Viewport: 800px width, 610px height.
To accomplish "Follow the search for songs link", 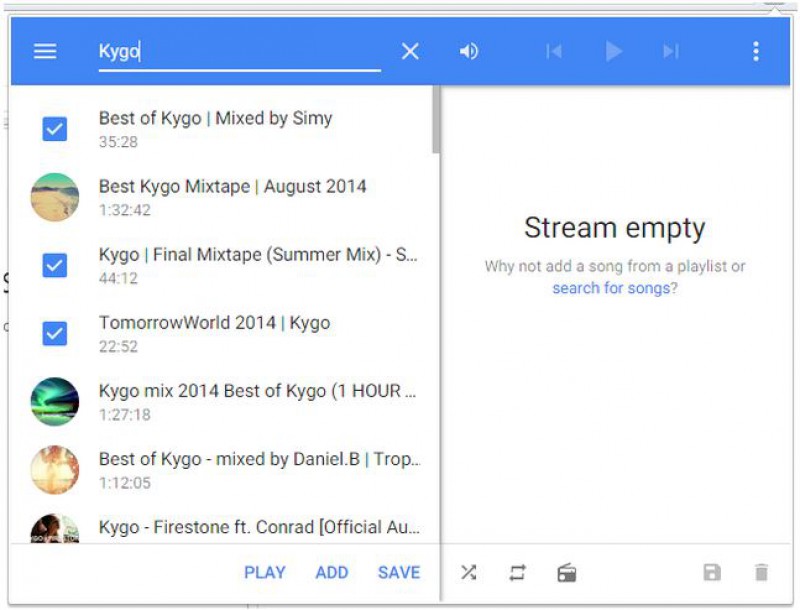I will 614,288.
